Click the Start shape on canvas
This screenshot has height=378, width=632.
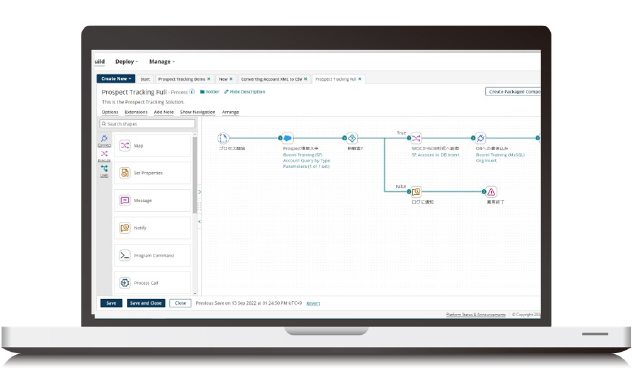coord(223,138)
